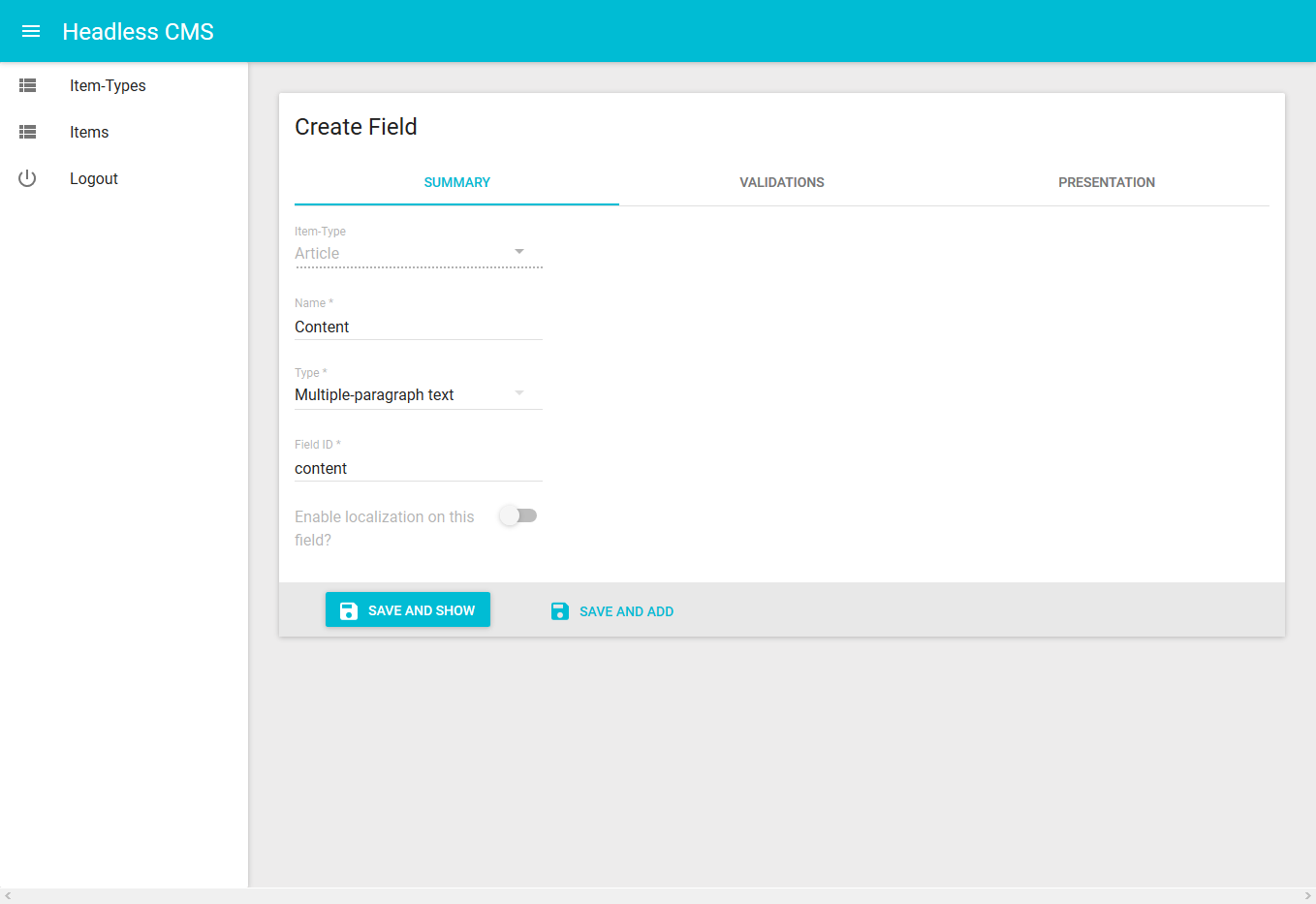The image size is (1316, 904).
Task: Click the Enable localization on this field label
Action: click(385, 528)
